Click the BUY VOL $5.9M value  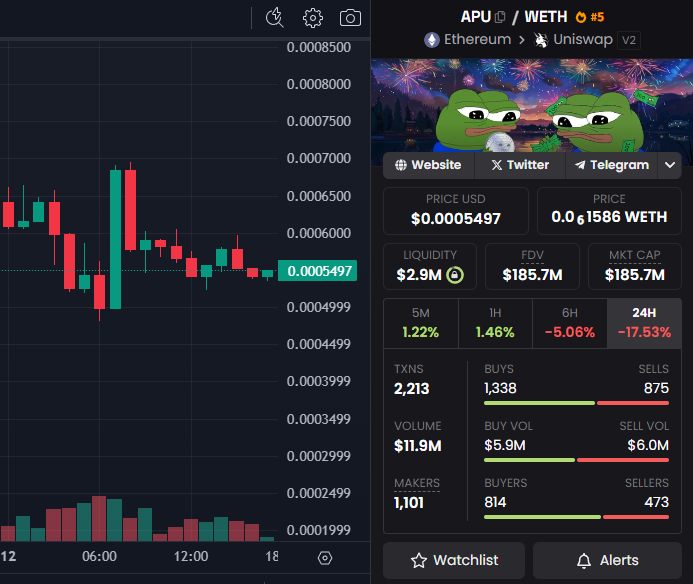(505, 445)
